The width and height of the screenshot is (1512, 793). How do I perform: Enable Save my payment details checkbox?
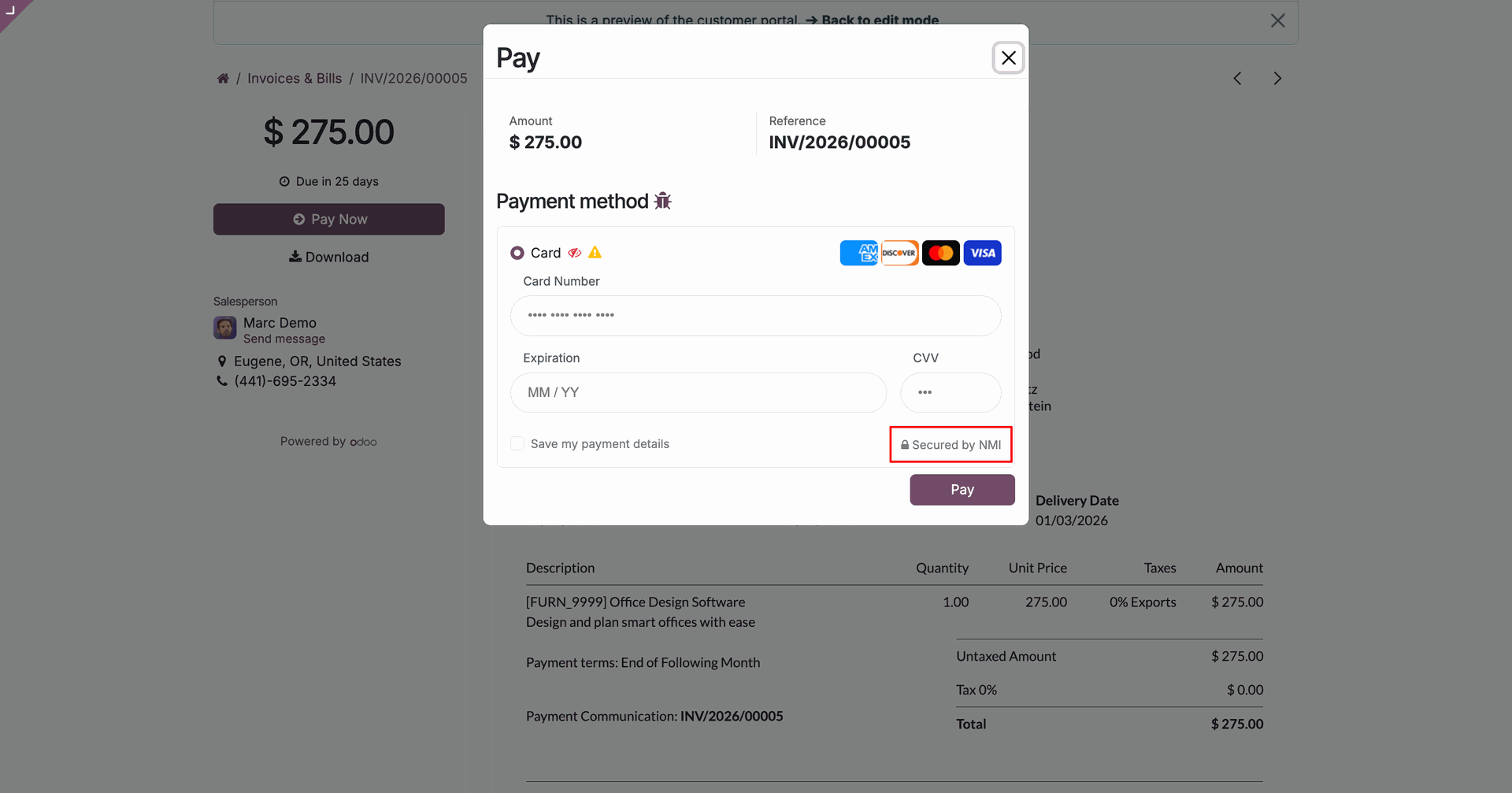tap(517, 444)
